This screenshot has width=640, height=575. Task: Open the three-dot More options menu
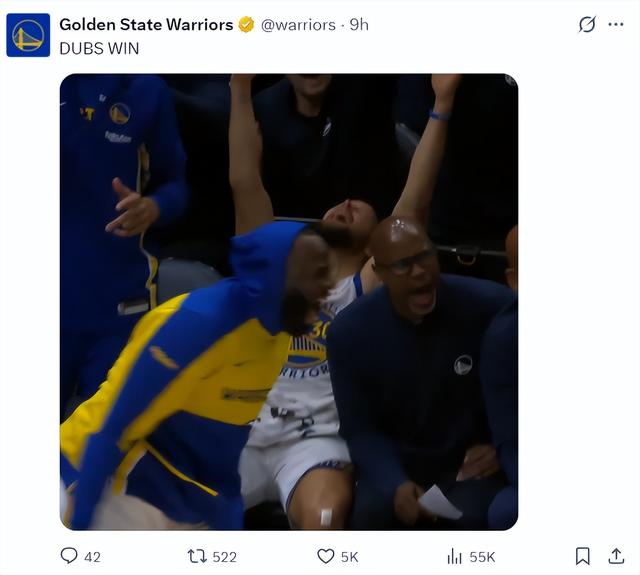pyautogui.click(x=616, y=25)
